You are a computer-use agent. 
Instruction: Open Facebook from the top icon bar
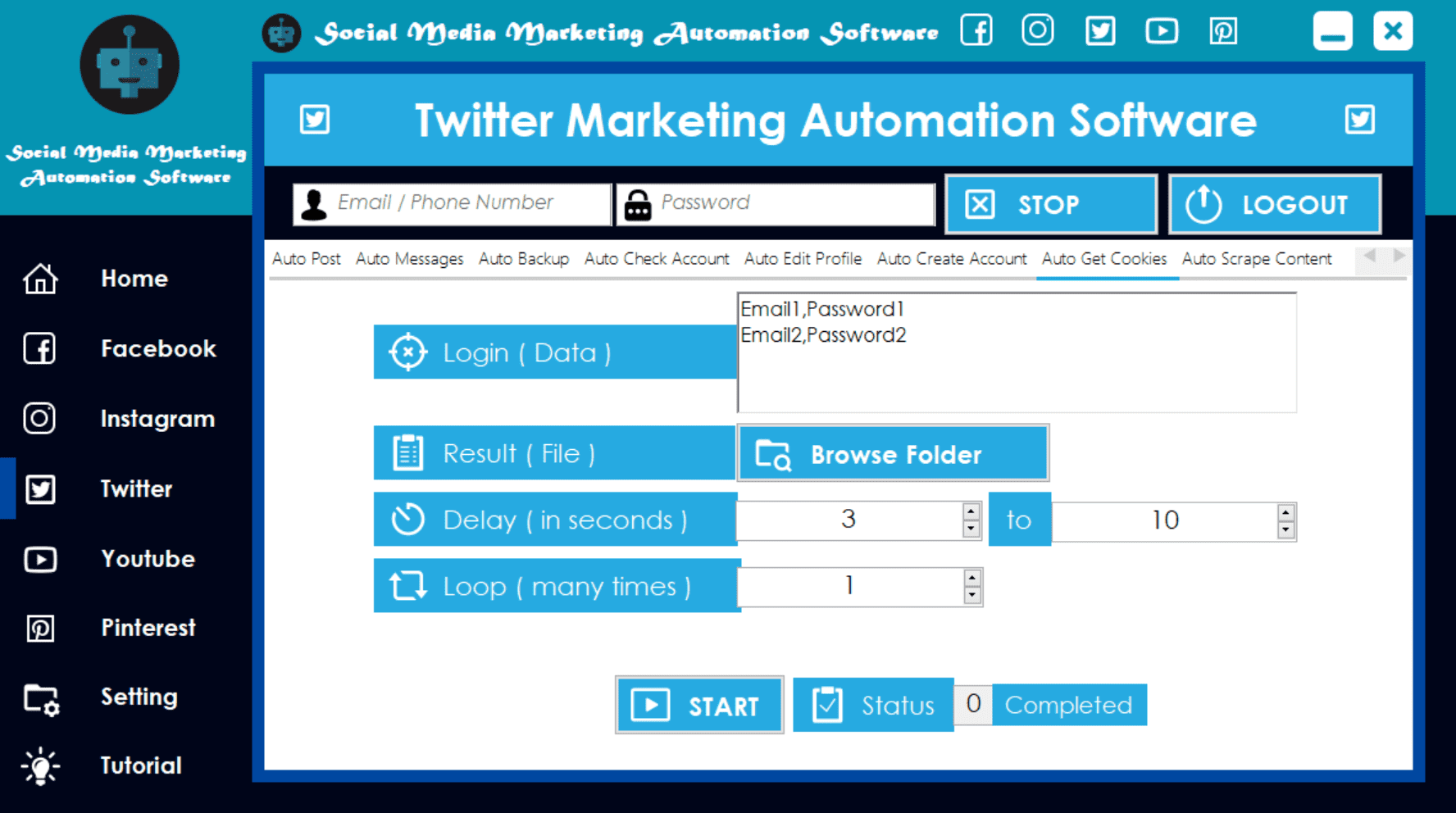976,31
